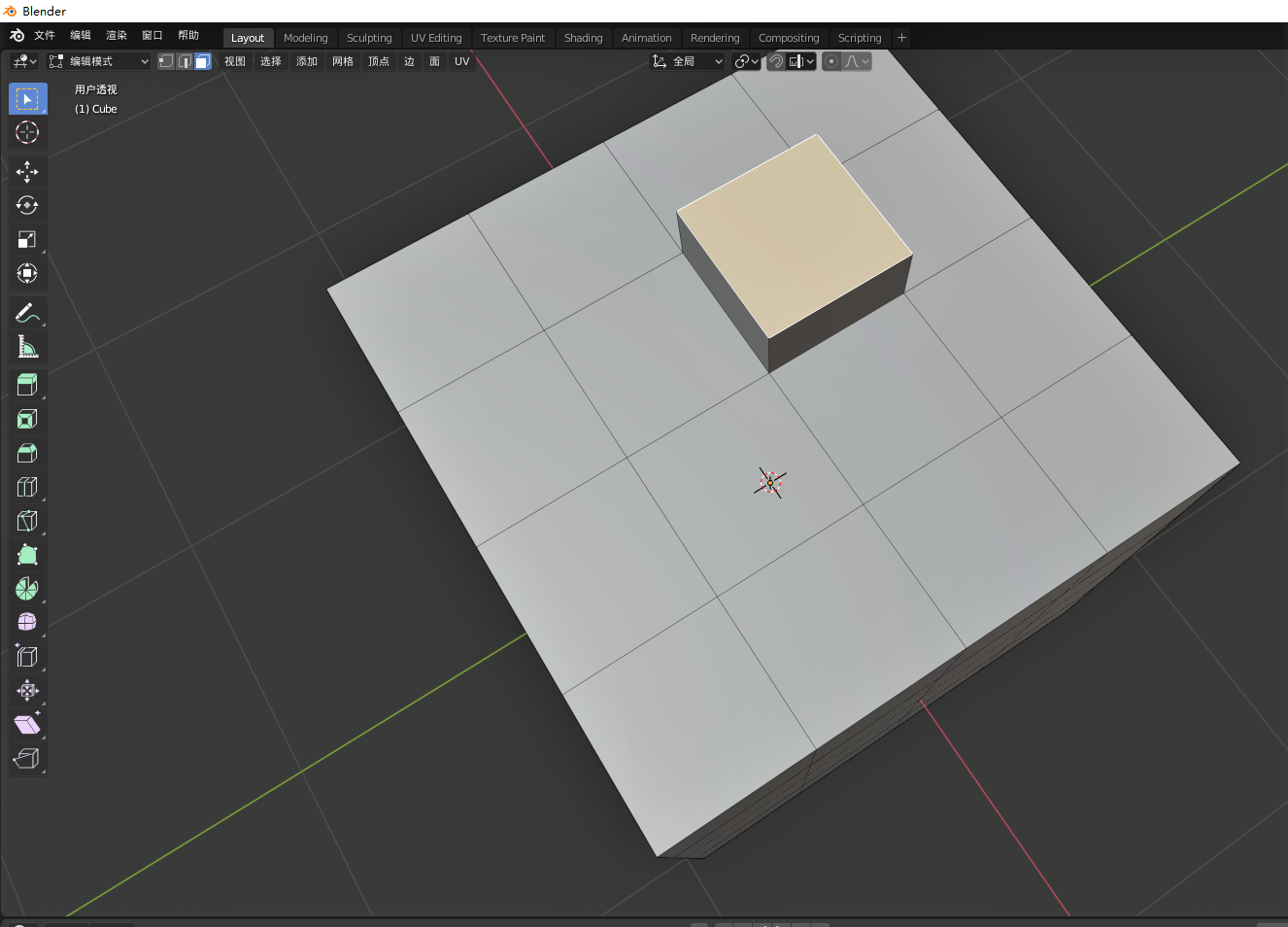The image size is (1288, 927).
Task: Enable vertex select mode
Action: point(165,60)
